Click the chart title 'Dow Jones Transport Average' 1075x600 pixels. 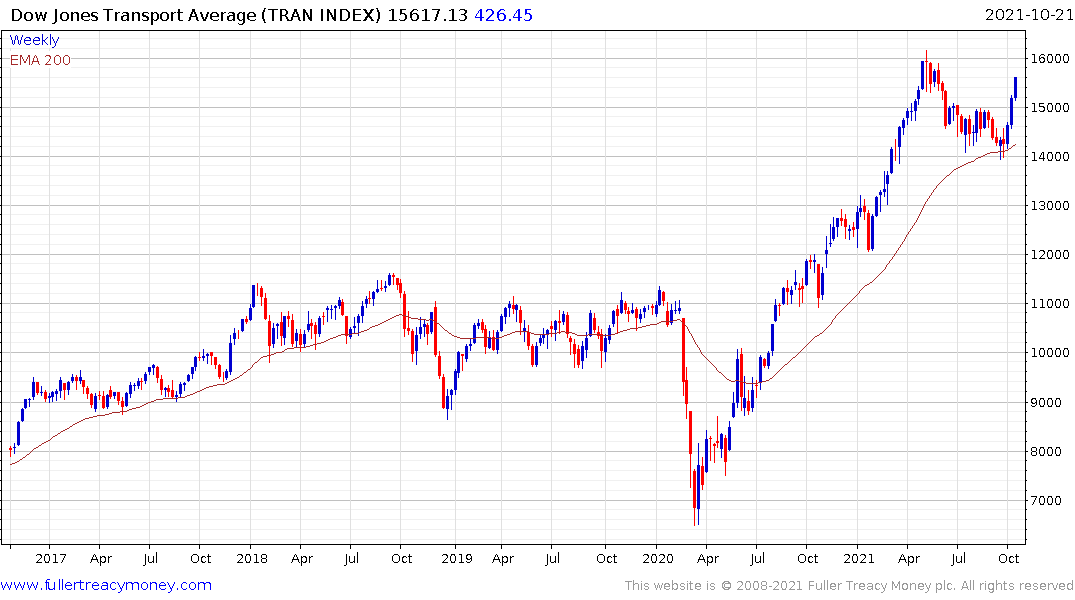click(x=134, y=15)
